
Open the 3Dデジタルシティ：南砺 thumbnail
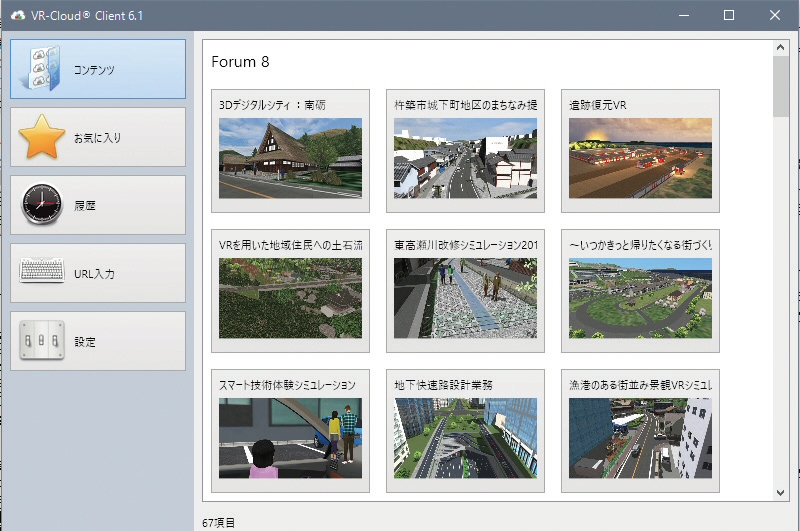coord(290,158)
